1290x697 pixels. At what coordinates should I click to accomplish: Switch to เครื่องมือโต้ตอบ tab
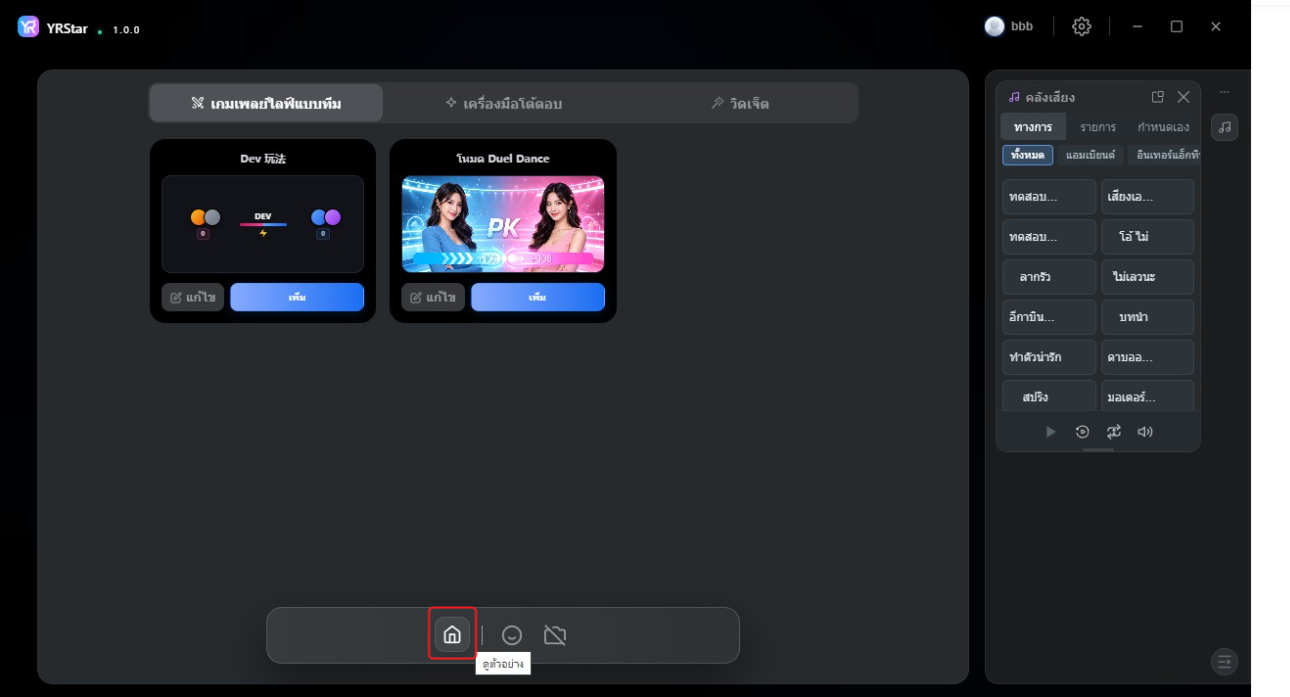[504, 103]
